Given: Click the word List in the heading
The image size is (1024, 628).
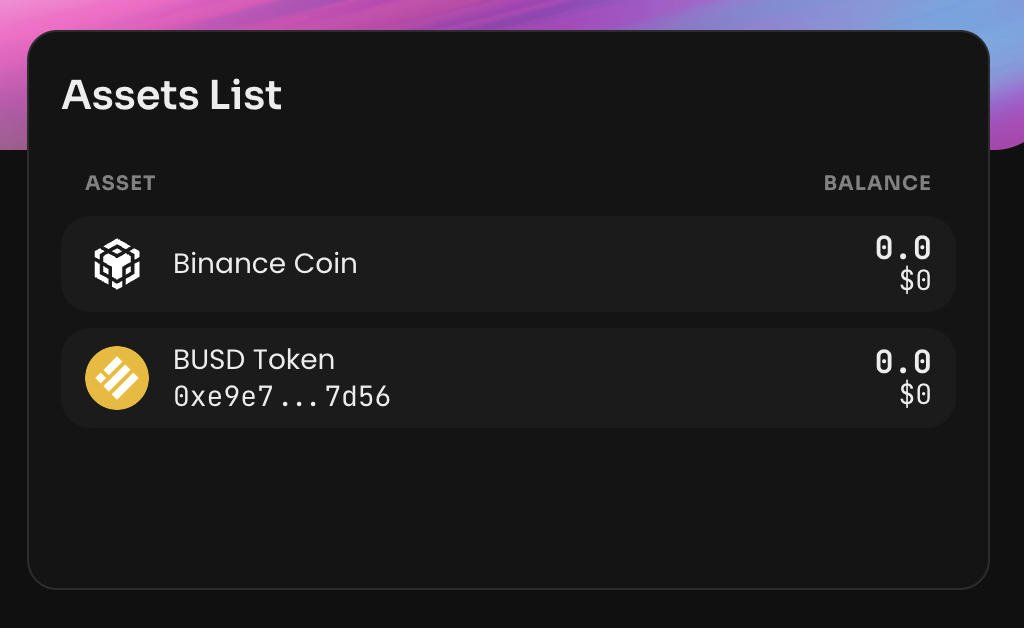Looking at the screenshot, I should (246, 95).
